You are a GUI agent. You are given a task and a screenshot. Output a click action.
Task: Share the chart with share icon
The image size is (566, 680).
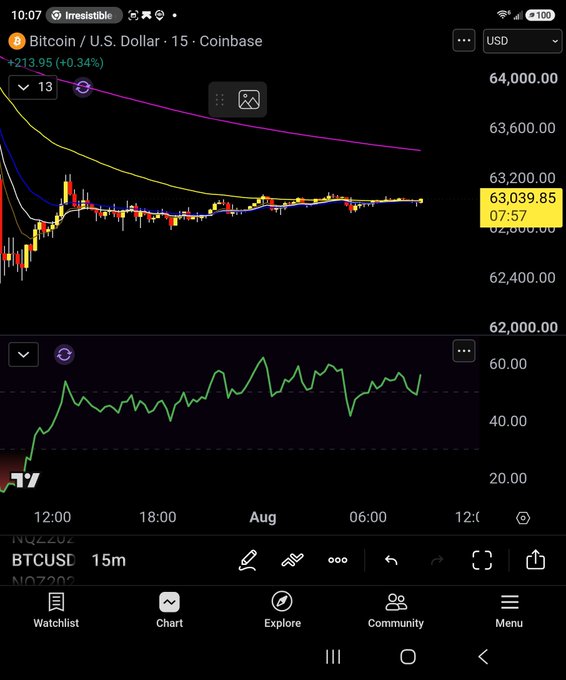[x=535, y=559]
